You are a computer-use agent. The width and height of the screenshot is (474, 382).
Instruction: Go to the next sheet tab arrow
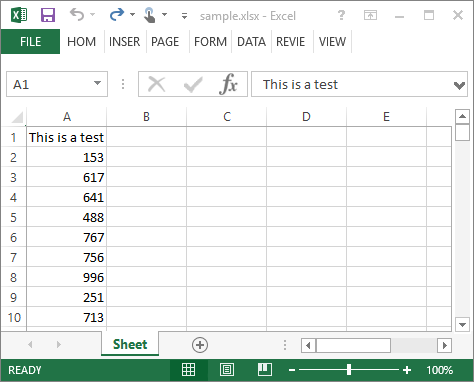(59, 345)
